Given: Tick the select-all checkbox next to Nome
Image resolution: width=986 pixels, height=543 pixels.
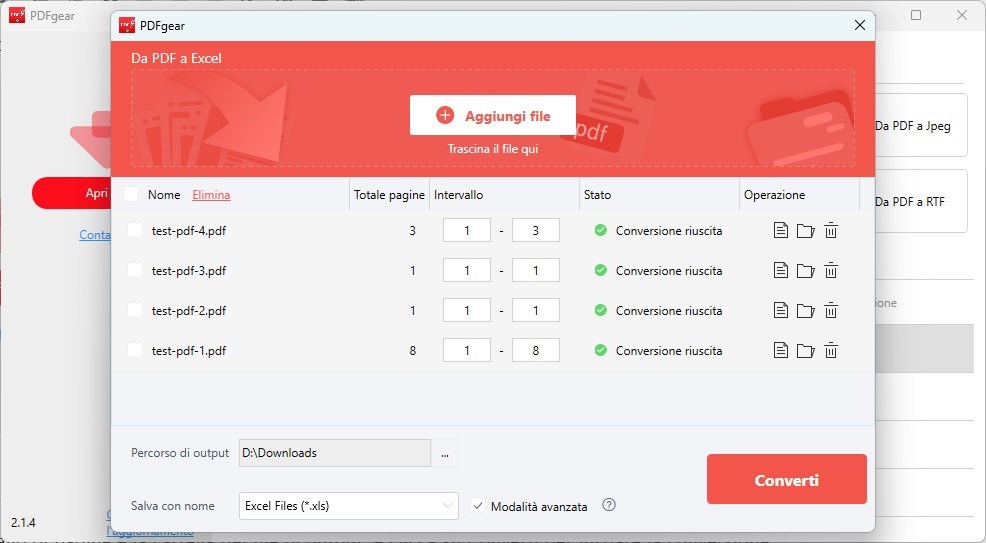Looking at the screenshot, I should pos(131,194).
